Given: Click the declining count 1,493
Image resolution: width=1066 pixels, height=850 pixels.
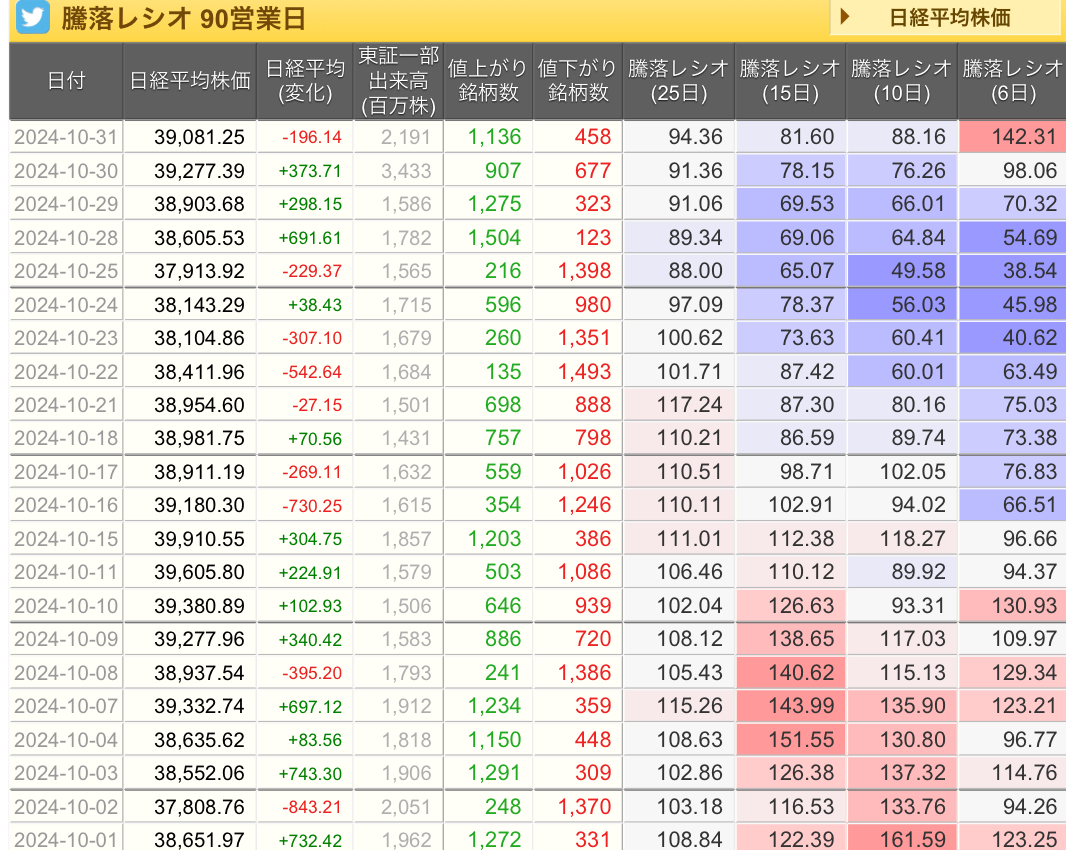Looking at the screenshot, I should click(x=585, y=372).
